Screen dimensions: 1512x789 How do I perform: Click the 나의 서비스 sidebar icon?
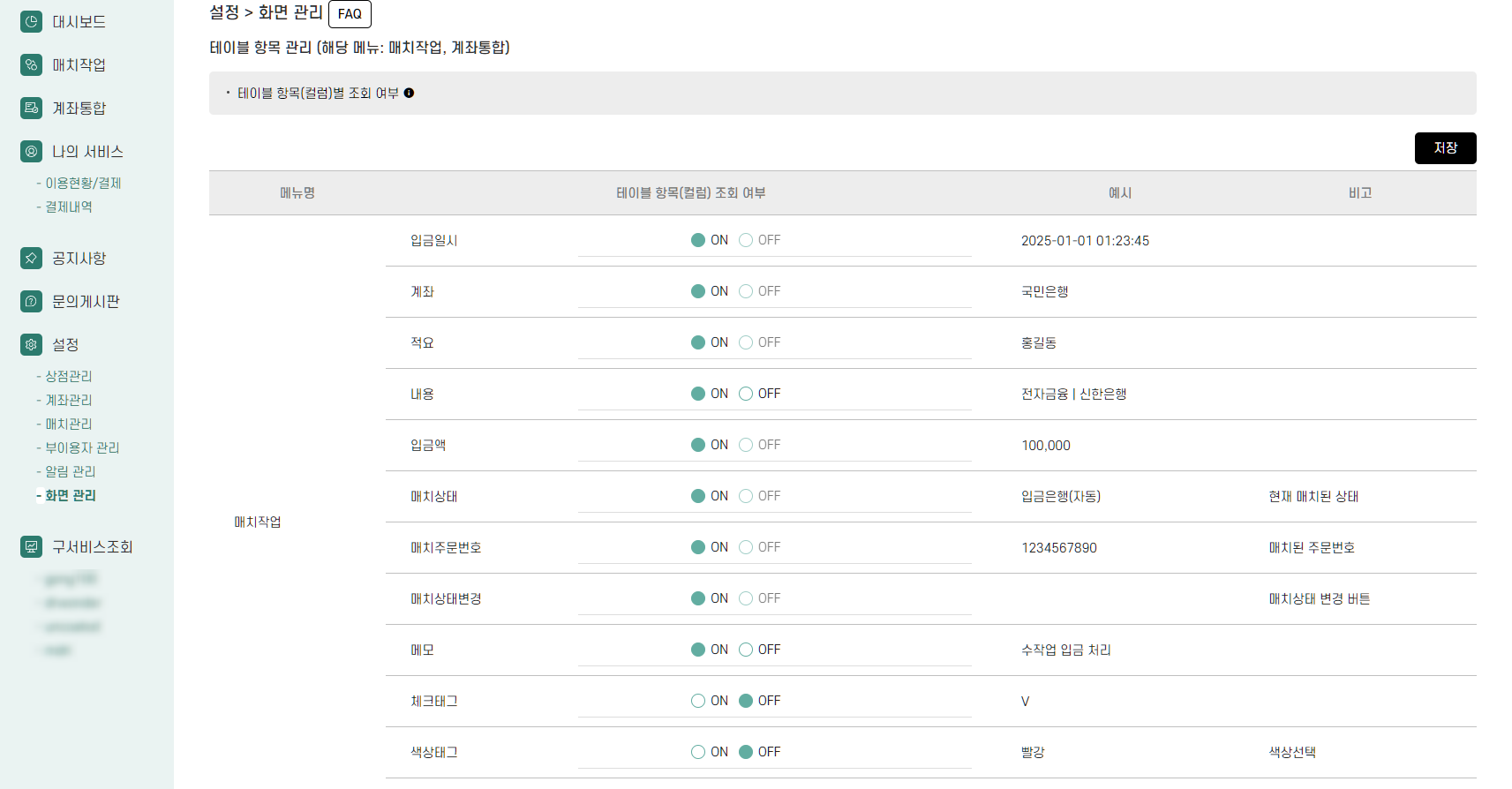coord(31,152)
